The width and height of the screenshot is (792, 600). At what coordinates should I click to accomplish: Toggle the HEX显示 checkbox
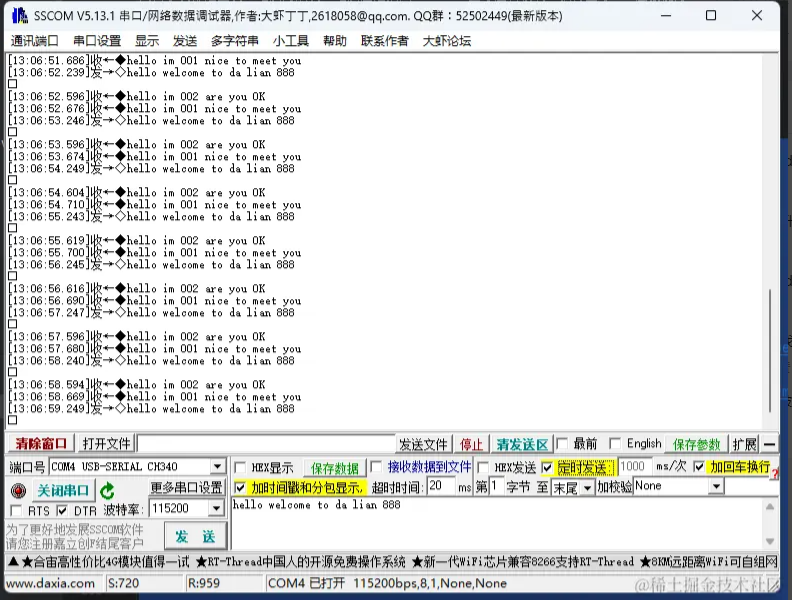pyautogui.click(x=241, y=467)
